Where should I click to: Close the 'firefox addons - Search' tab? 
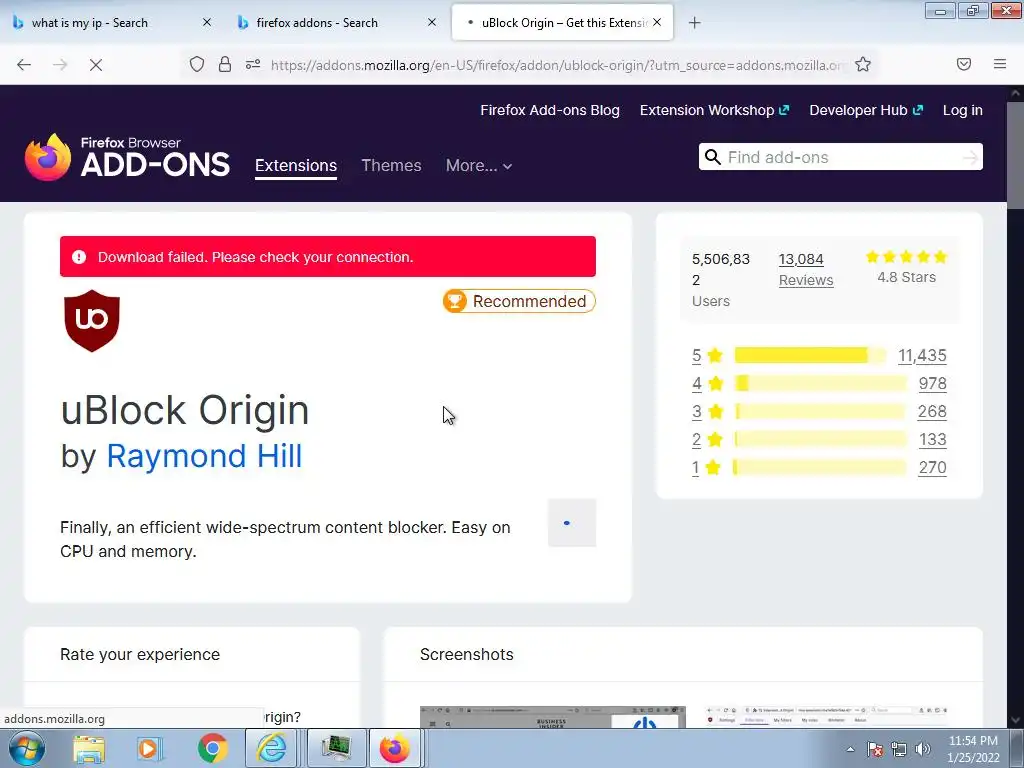(432, 22)
